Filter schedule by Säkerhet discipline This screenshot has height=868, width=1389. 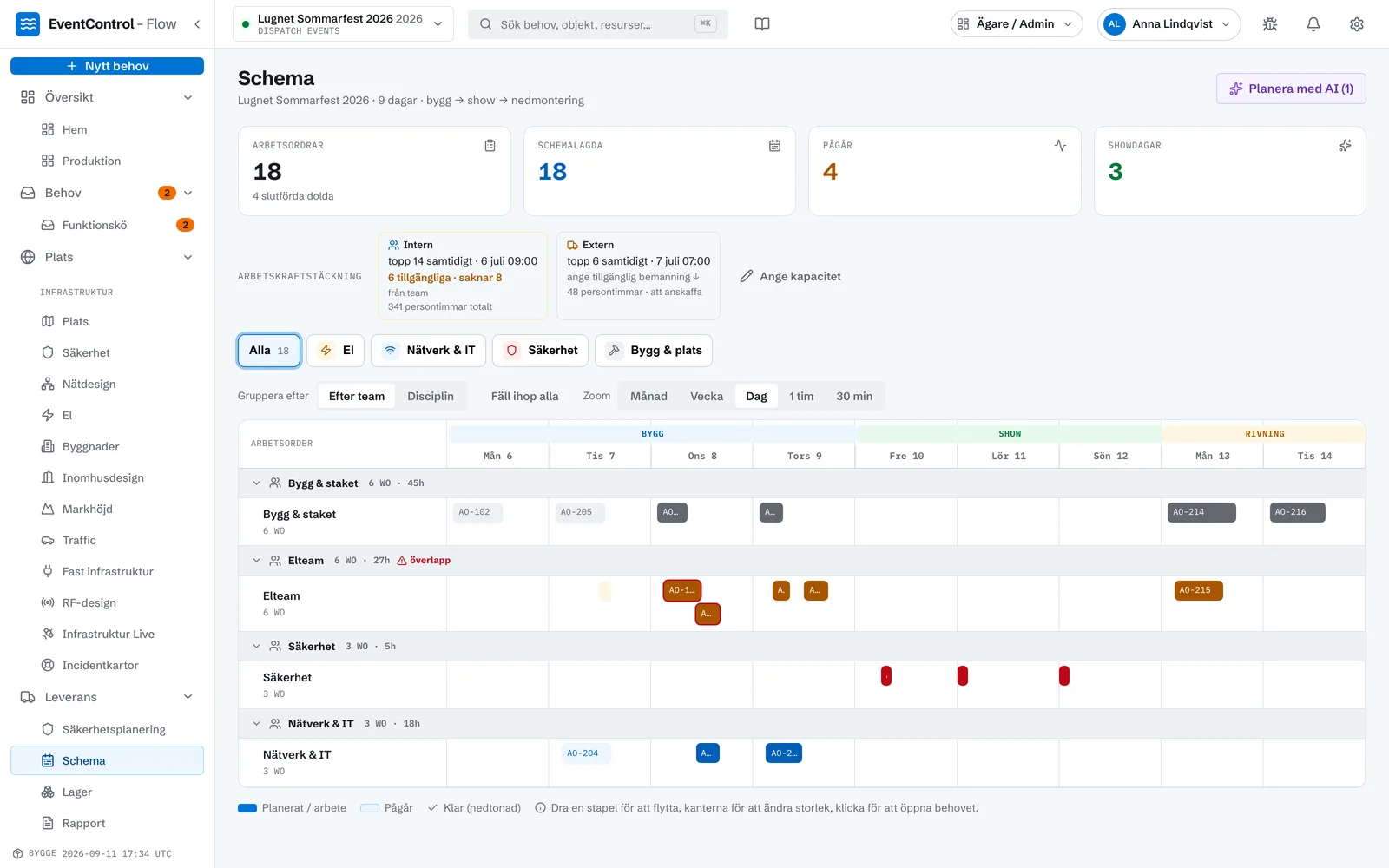click(540, 351)
